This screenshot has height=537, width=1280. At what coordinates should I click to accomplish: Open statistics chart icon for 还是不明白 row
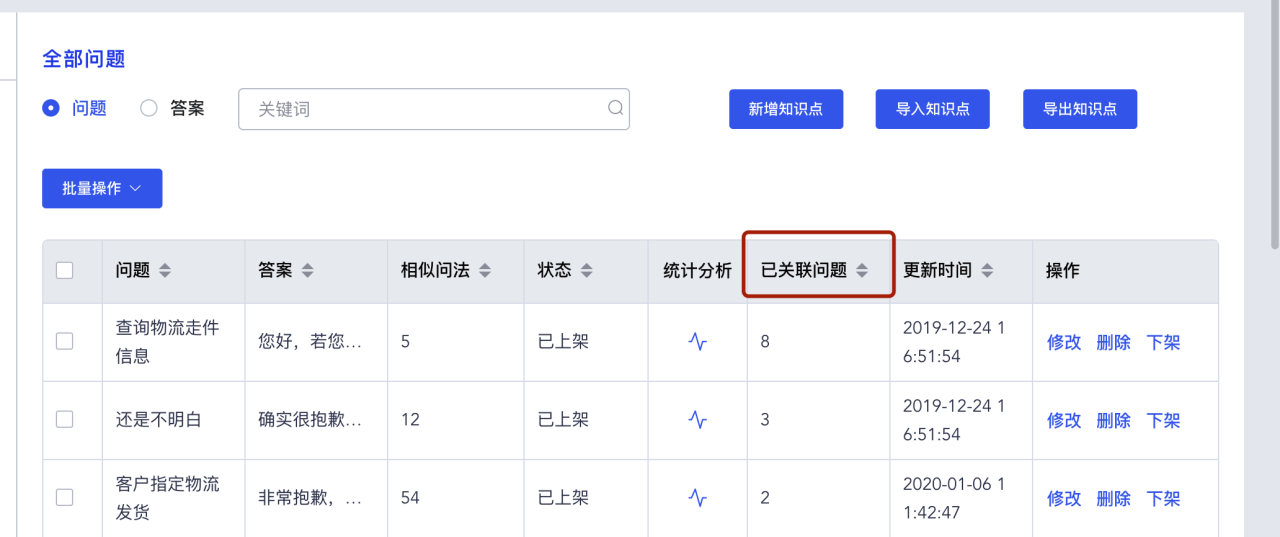point(698,420)
